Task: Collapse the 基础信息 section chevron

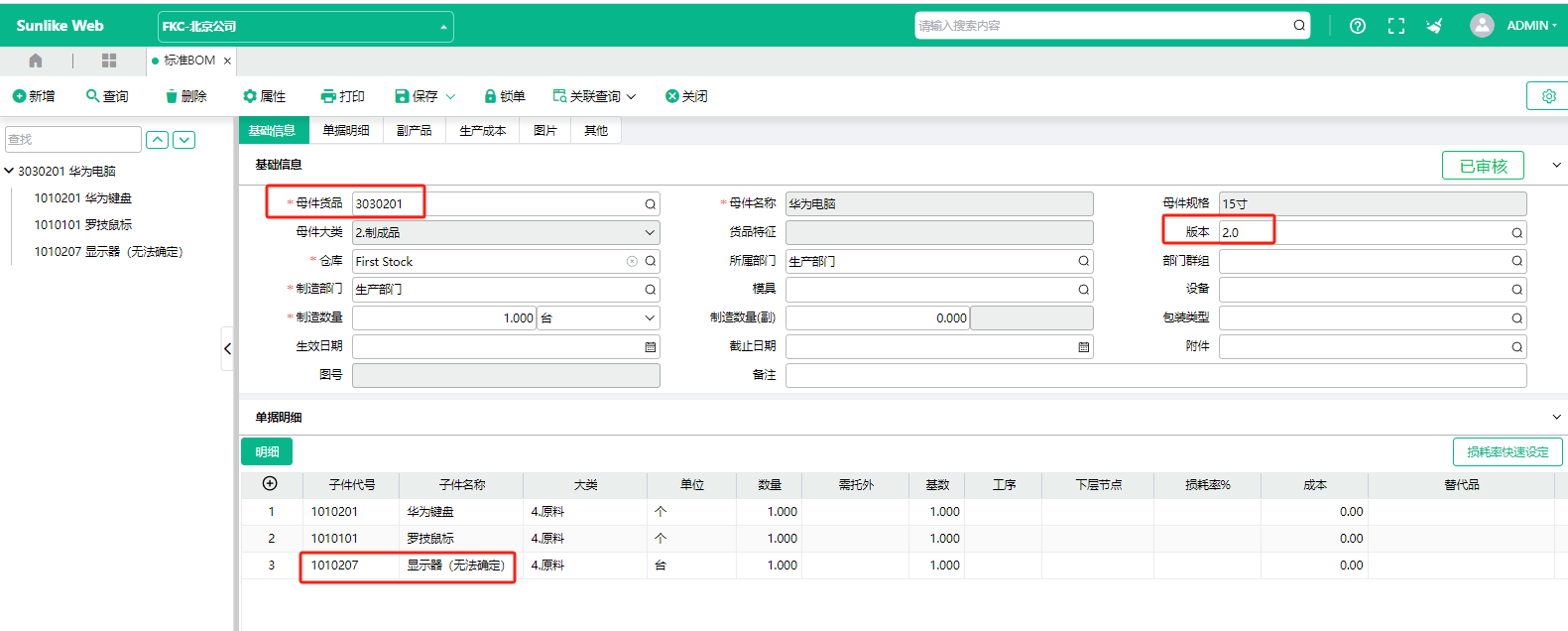Action: coord(1556,165)
